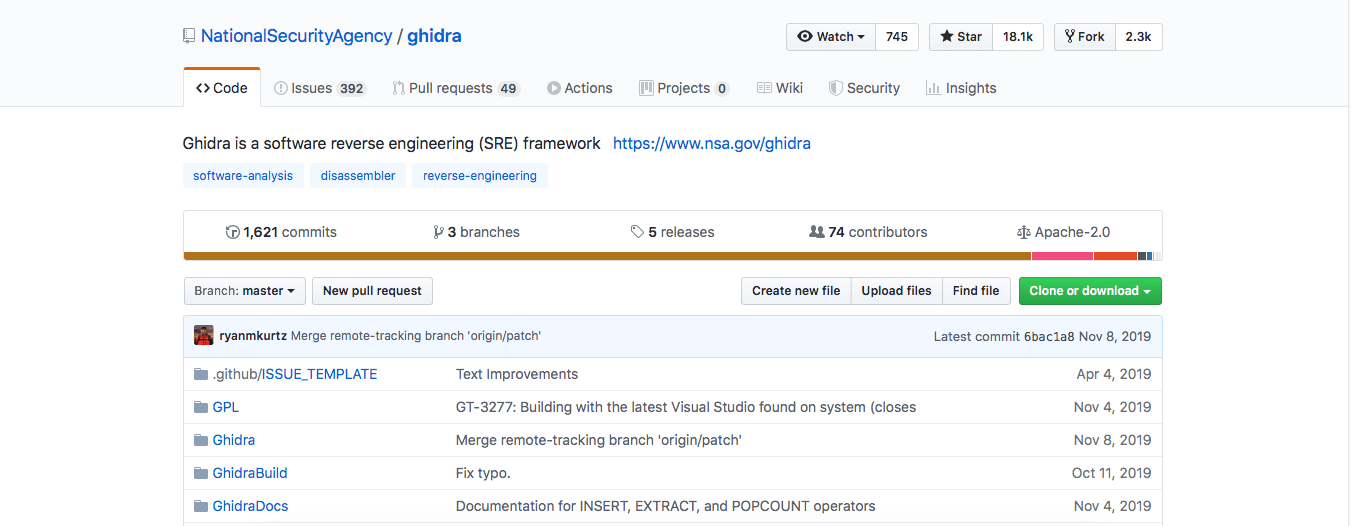The width and height of the screenshot is (1351, 526).
Task: Open latest commit 6bac1a8
Action: click(1049, 336)
